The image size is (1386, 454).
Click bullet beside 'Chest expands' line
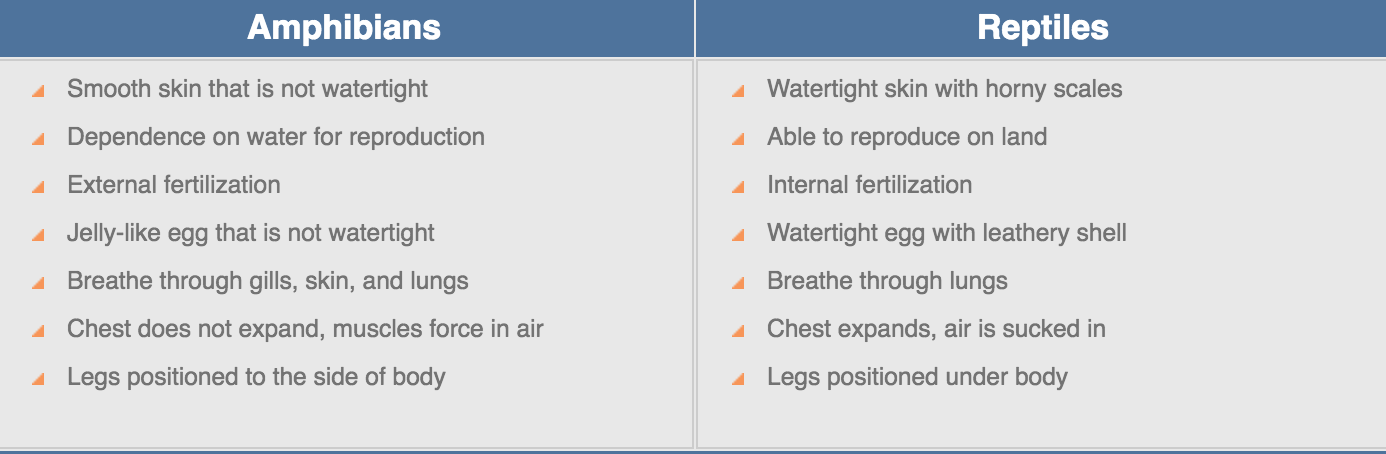739,331
